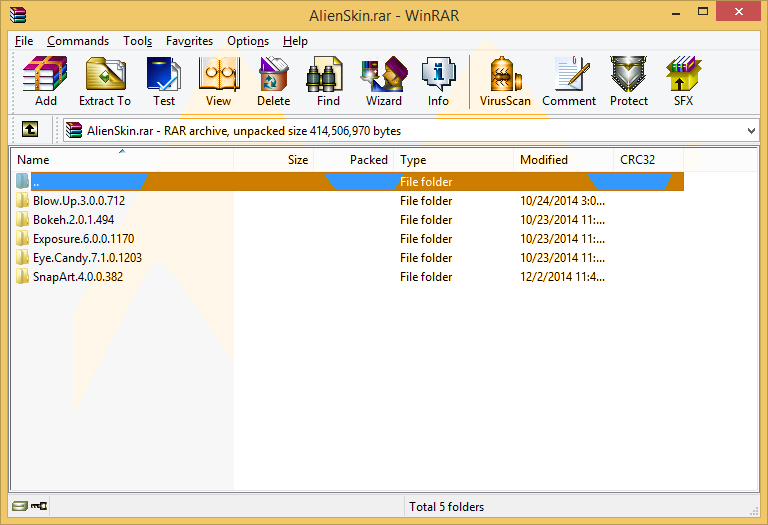The width and height of the screenshot is (768, 525).
Task: Open the File menu
Action: click(x=24, y=41)
